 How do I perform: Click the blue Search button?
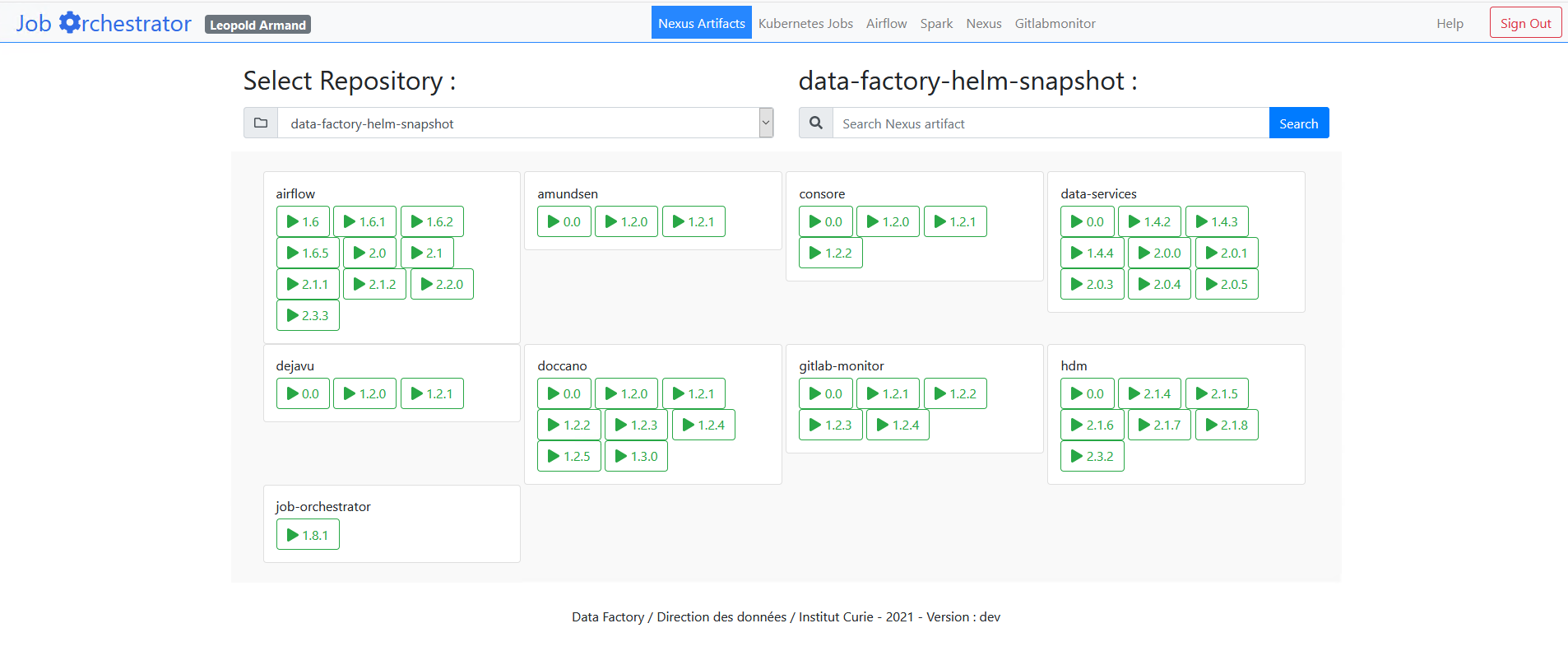tap(1299, 123)
